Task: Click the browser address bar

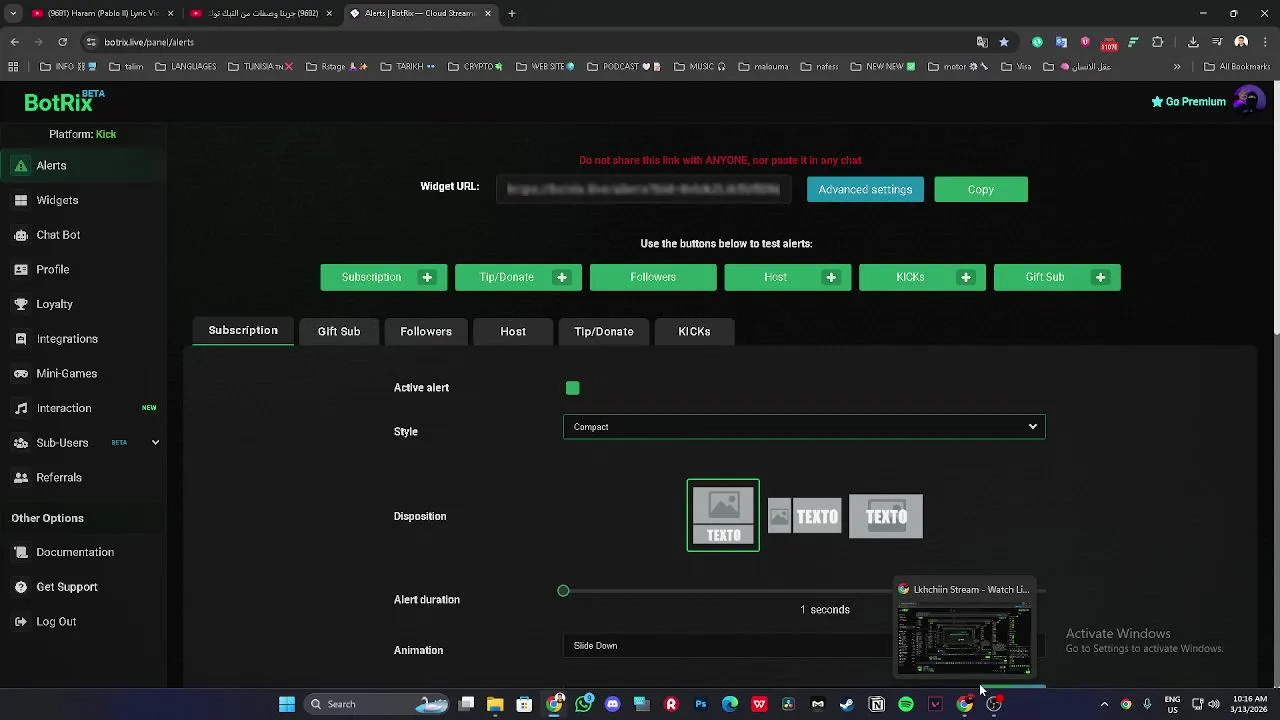Action: coord(530,42)
